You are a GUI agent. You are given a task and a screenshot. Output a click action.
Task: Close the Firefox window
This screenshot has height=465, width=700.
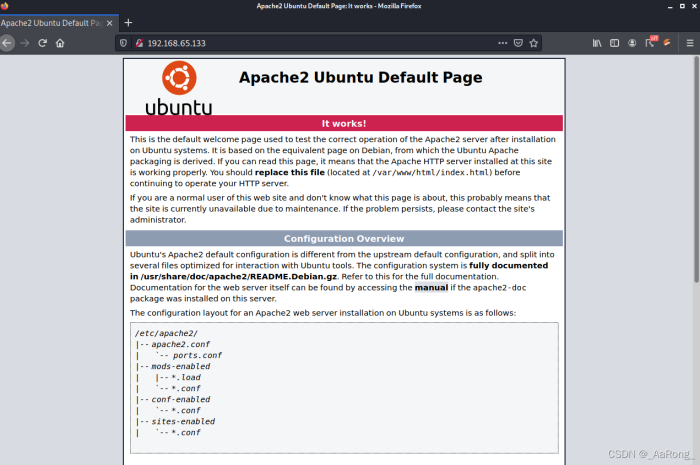pyautogui.click(x=695, y=6)
